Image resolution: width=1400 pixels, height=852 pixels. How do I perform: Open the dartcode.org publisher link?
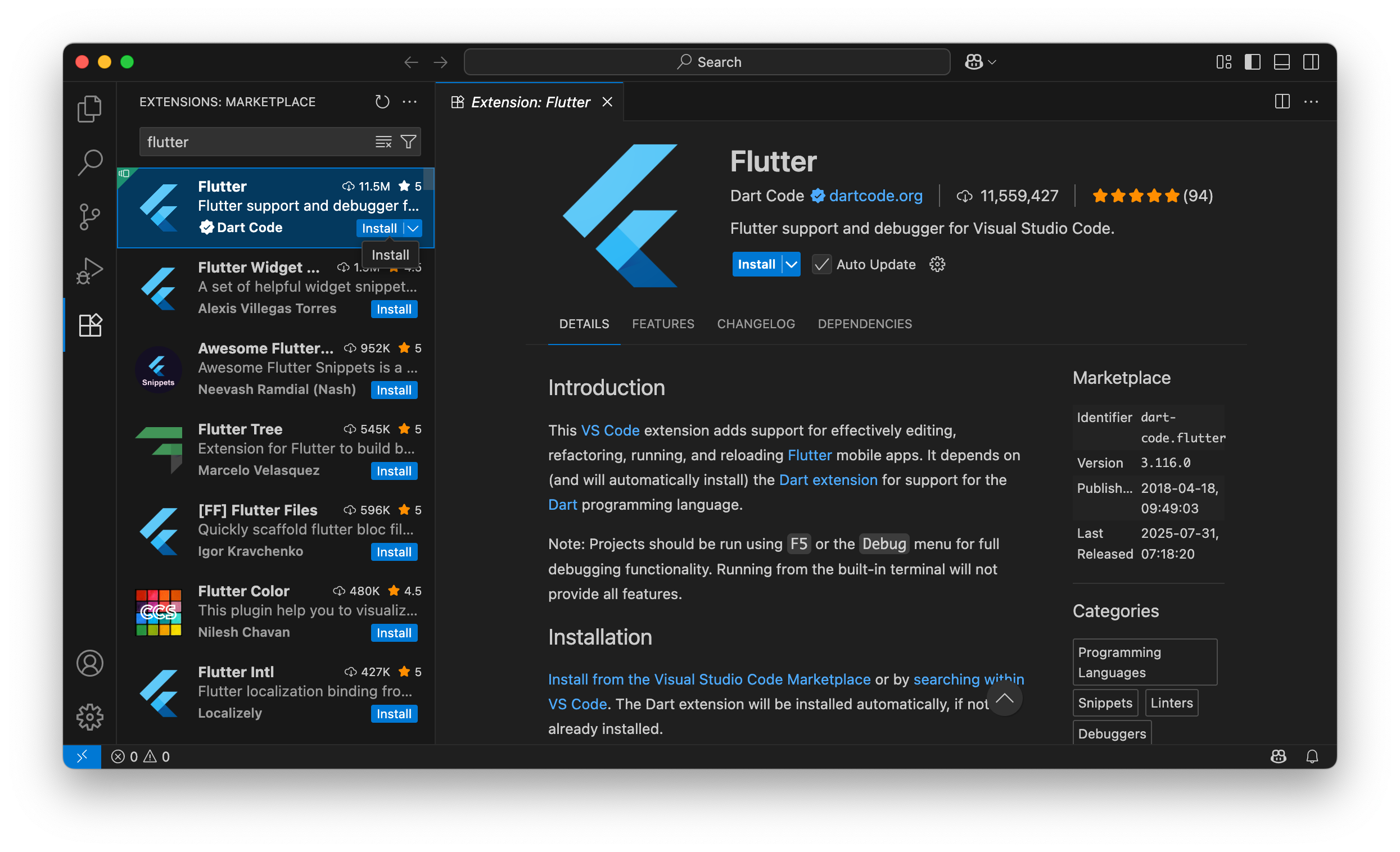[875, 196]
